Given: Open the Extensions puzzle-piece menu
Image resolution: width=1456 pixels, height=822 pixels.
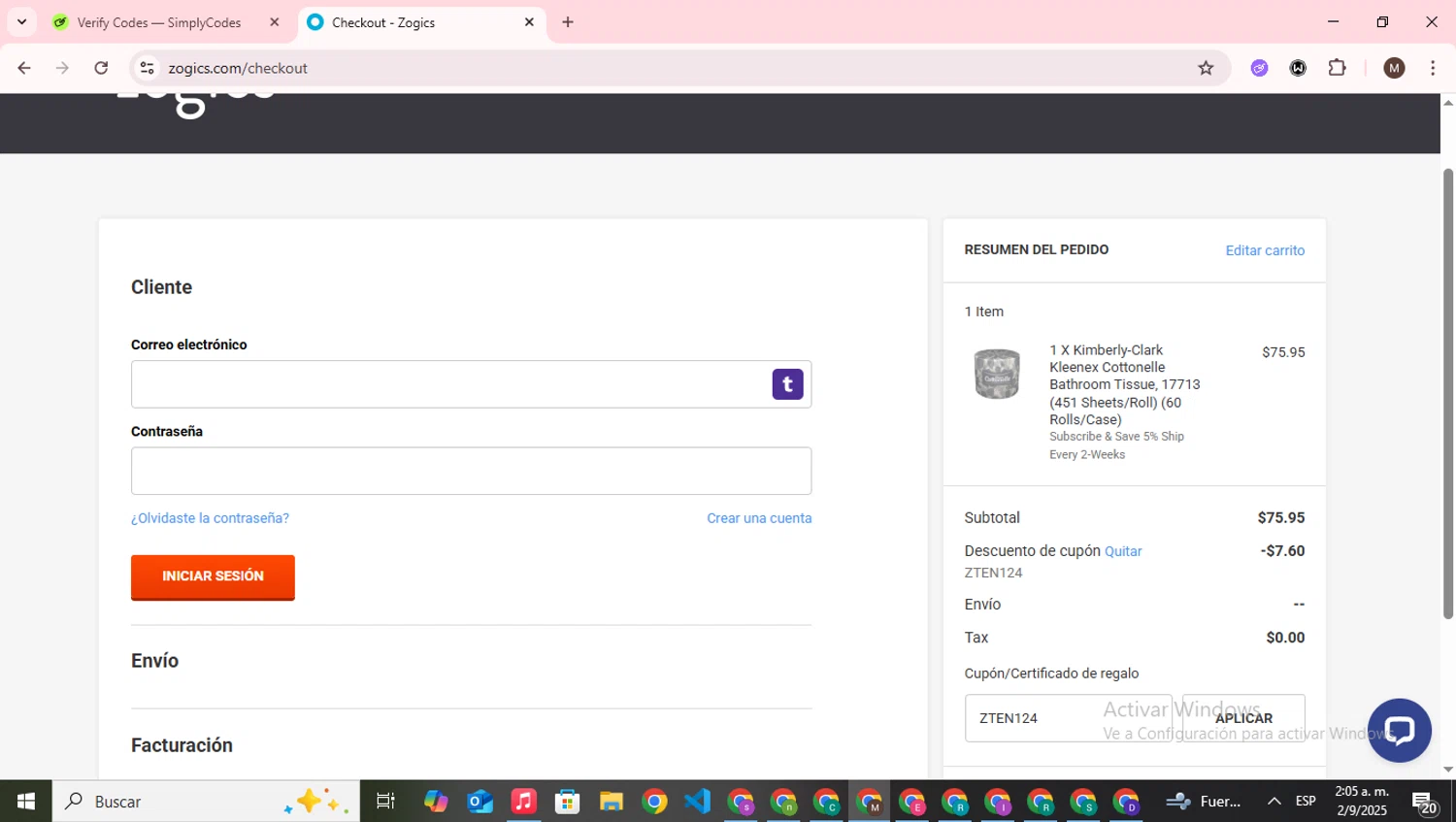Looking at the screenshot, I should point(1337,68).
